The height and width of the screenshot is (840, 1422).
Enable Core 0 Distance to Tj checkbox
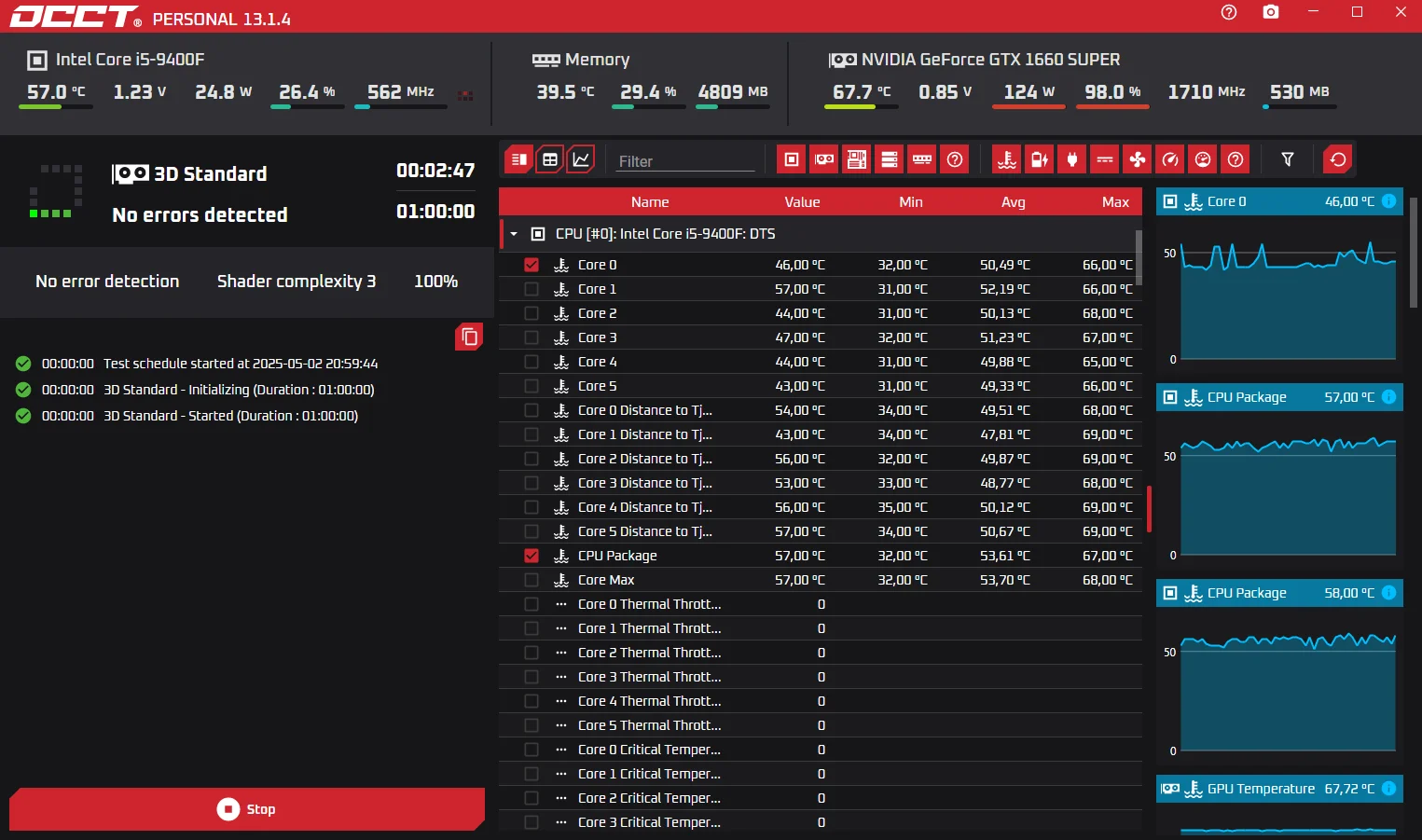[532, 410]
